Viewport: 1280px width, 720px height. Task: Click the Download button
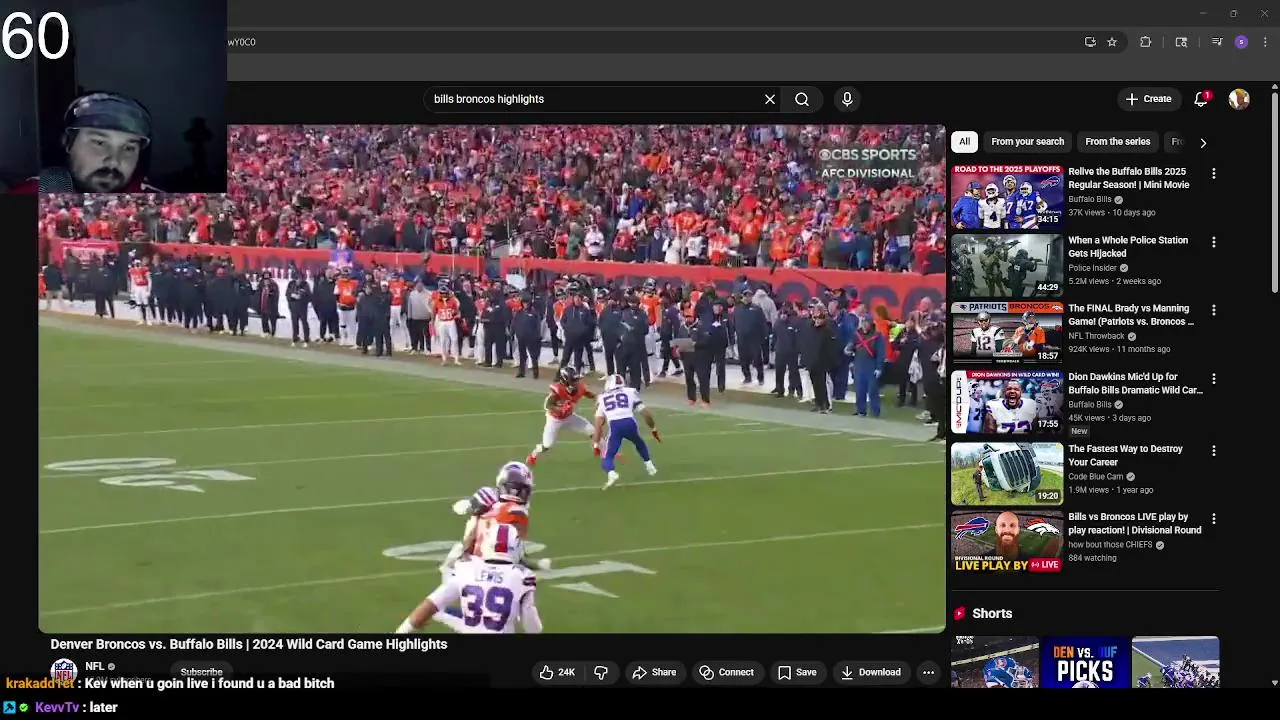coord(870,672)
